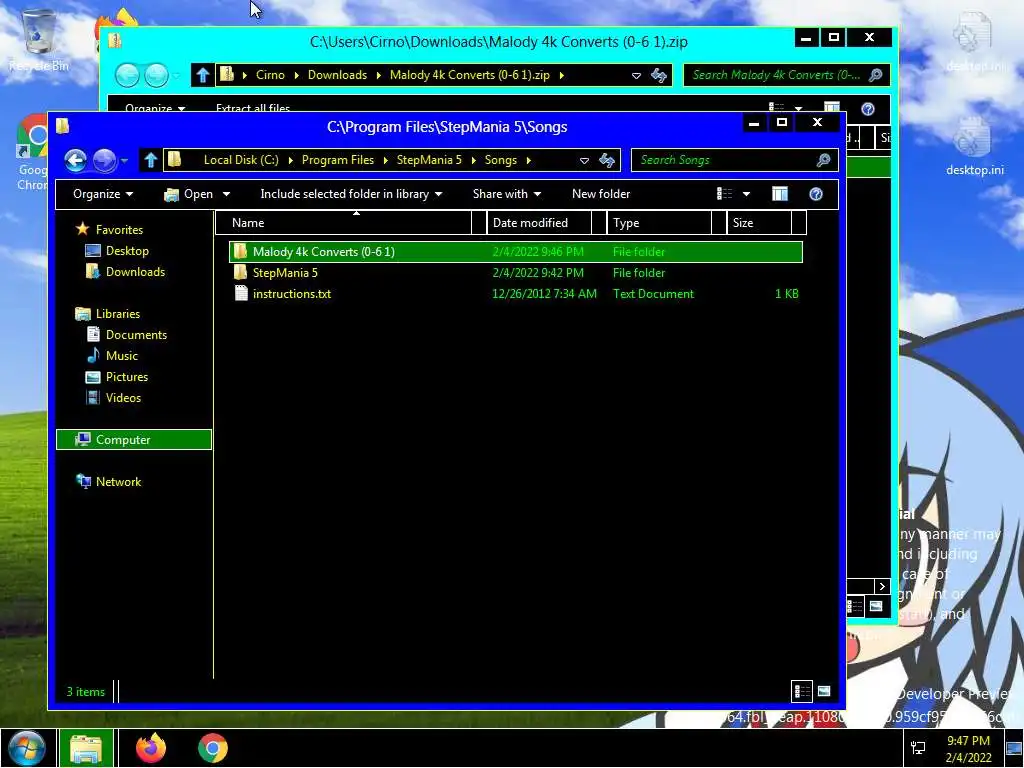Image resolution: width=1024 pixels, height=768 pixels.
Task: Switch to details view in Songs status bar
Action: tap(802, 691)
